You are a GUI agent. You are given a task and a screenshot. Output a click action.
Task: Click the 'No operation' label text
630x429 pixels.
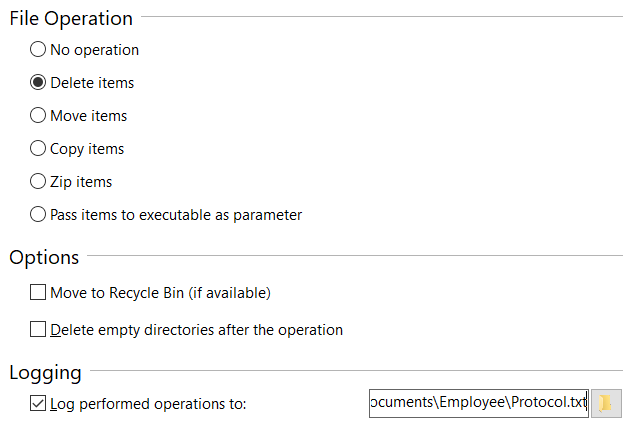point(95,49)
